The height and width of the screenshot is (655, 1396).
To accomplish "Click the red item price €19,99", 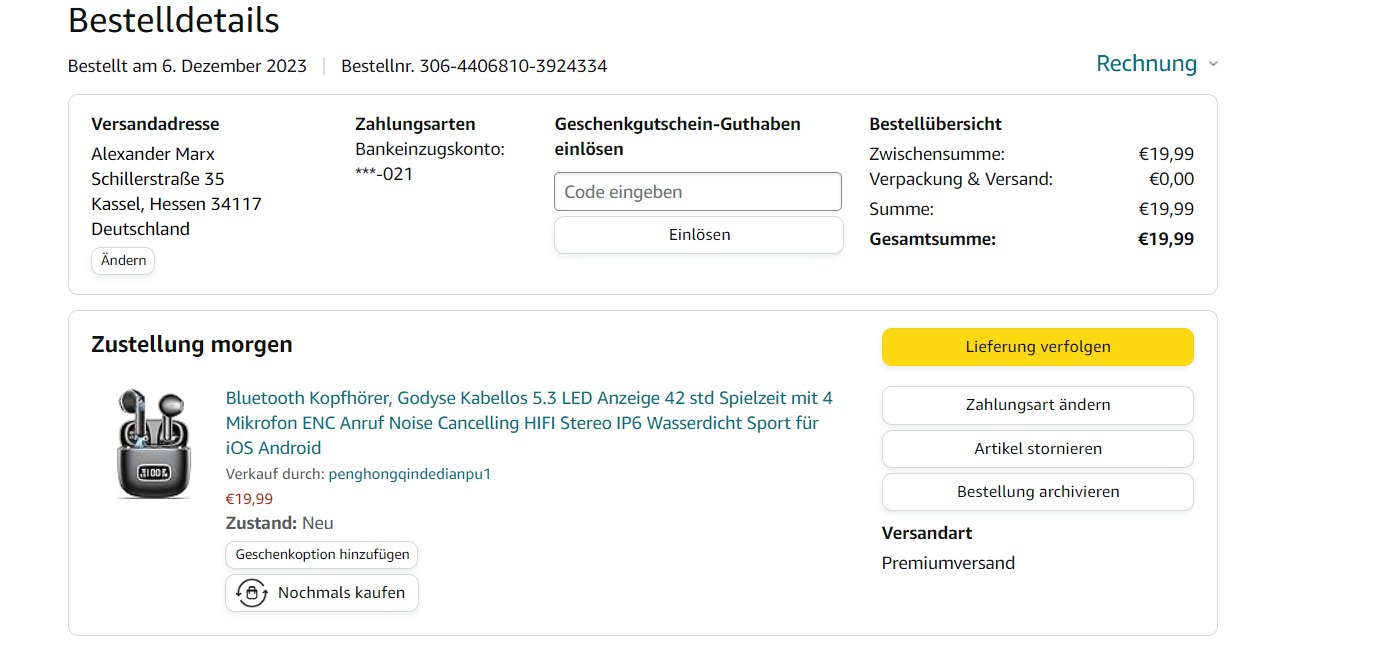I will 249,499.
